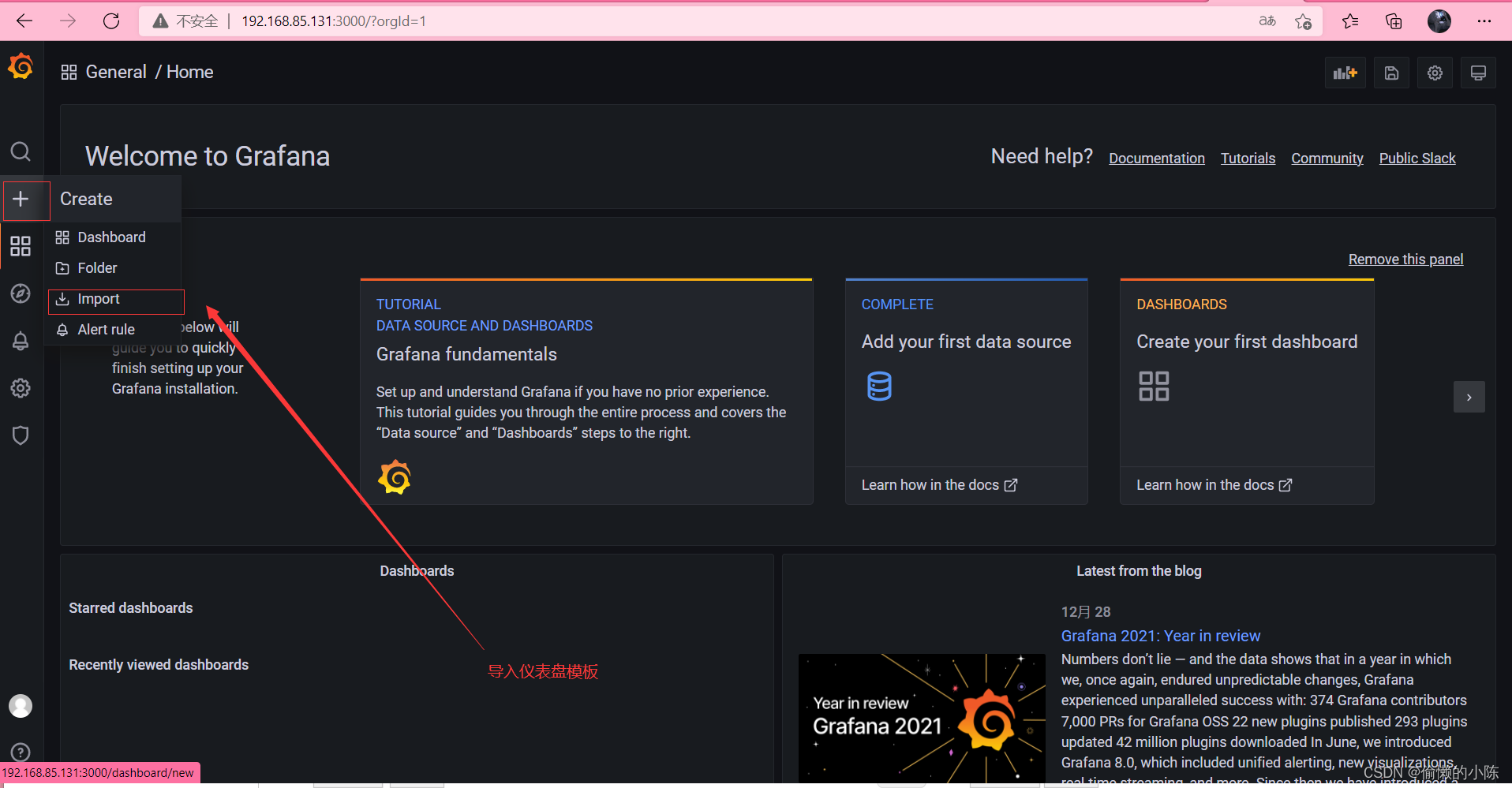Open the browser Collections icon
The image size is (1512, 788).
click(1394, 21)
